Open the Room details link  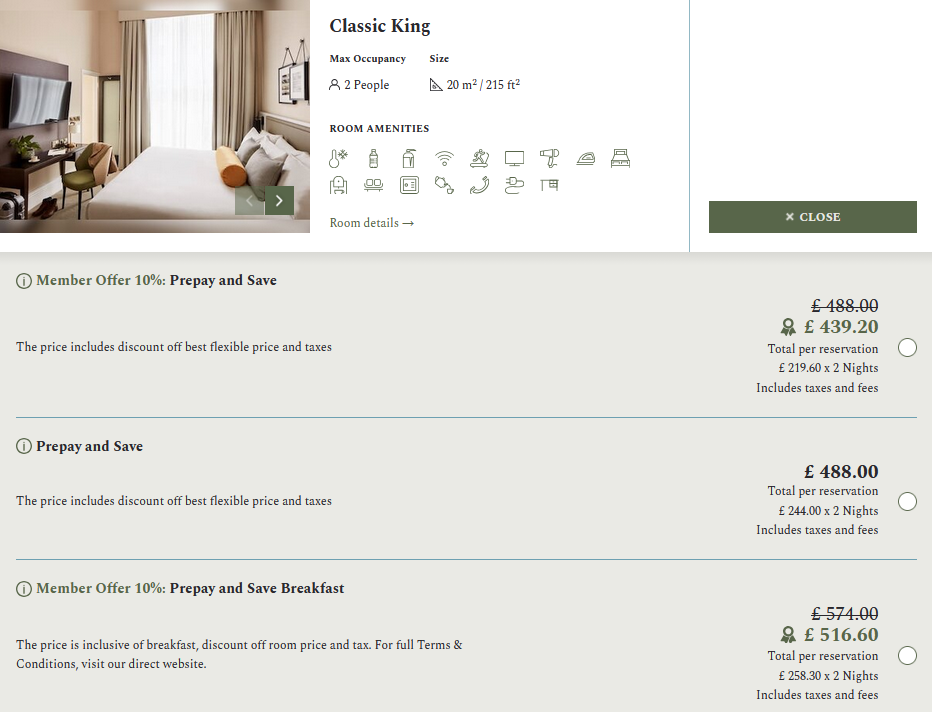click(371, 222)
